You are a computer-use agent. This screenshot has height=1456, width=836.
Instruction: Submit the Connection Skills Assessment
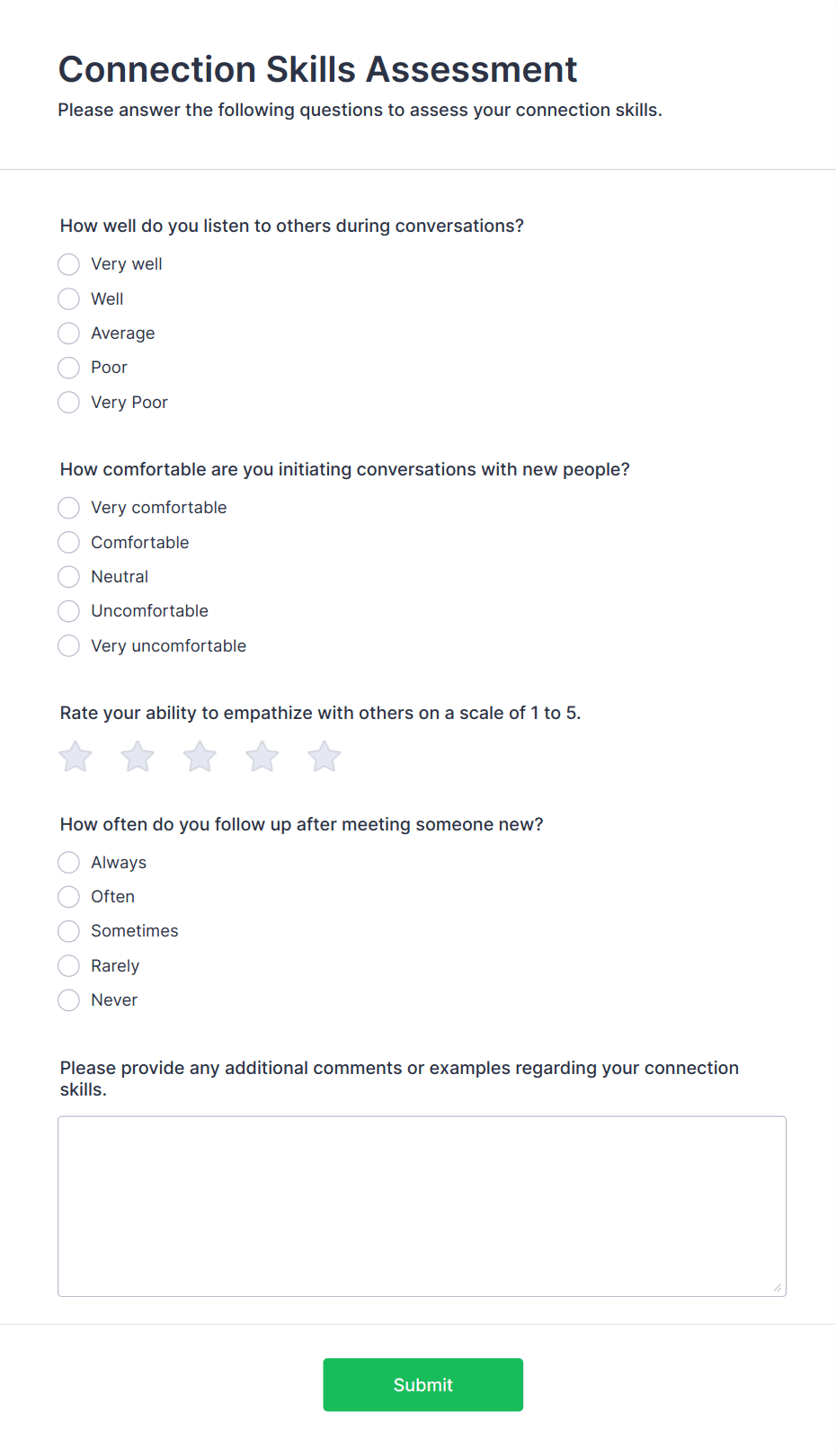[422, 1384]
